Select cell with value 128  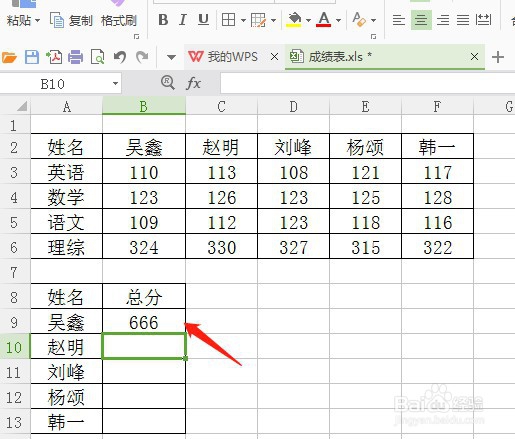pyautogui.click(x=438, y=197)
